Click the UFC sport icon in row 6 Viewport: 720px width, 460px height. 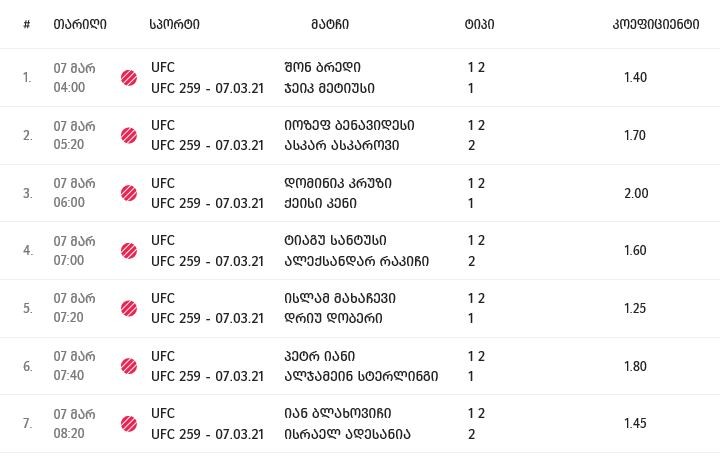pos(129,366)
